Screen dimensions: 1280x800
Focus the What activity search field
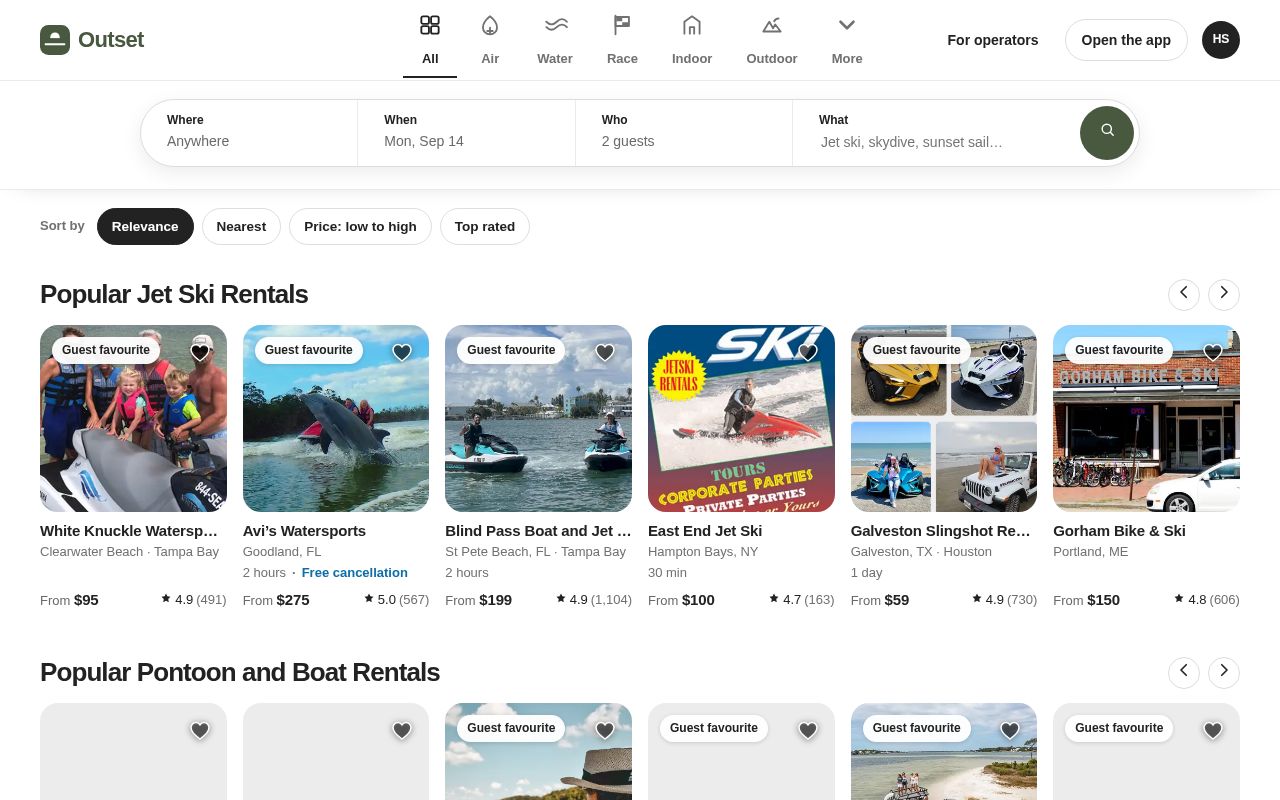click(x=935, y=133)
